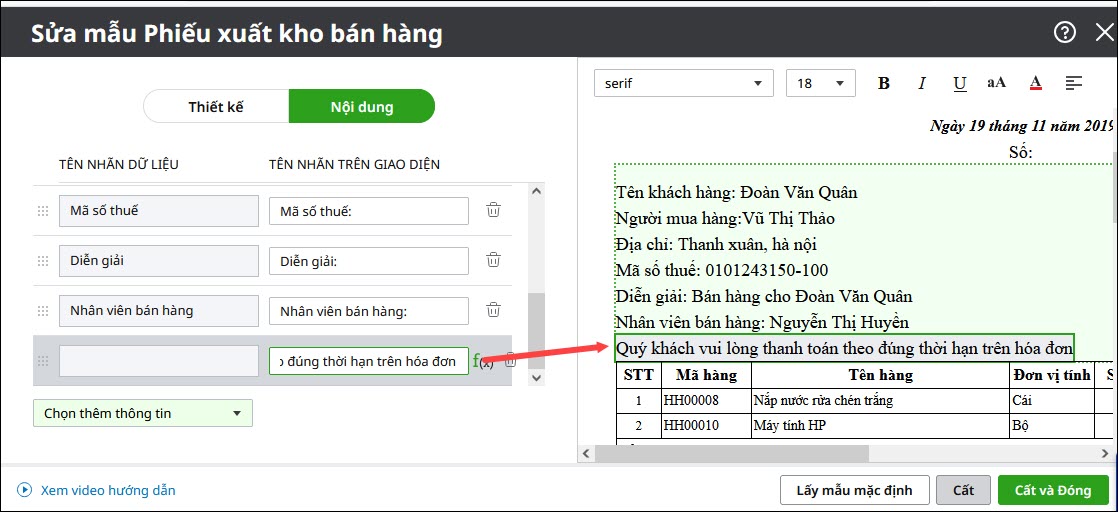Viewport: 1118px width, 512px height.
Task: Delete the custom text row
Action: click(x=510, y=361)
